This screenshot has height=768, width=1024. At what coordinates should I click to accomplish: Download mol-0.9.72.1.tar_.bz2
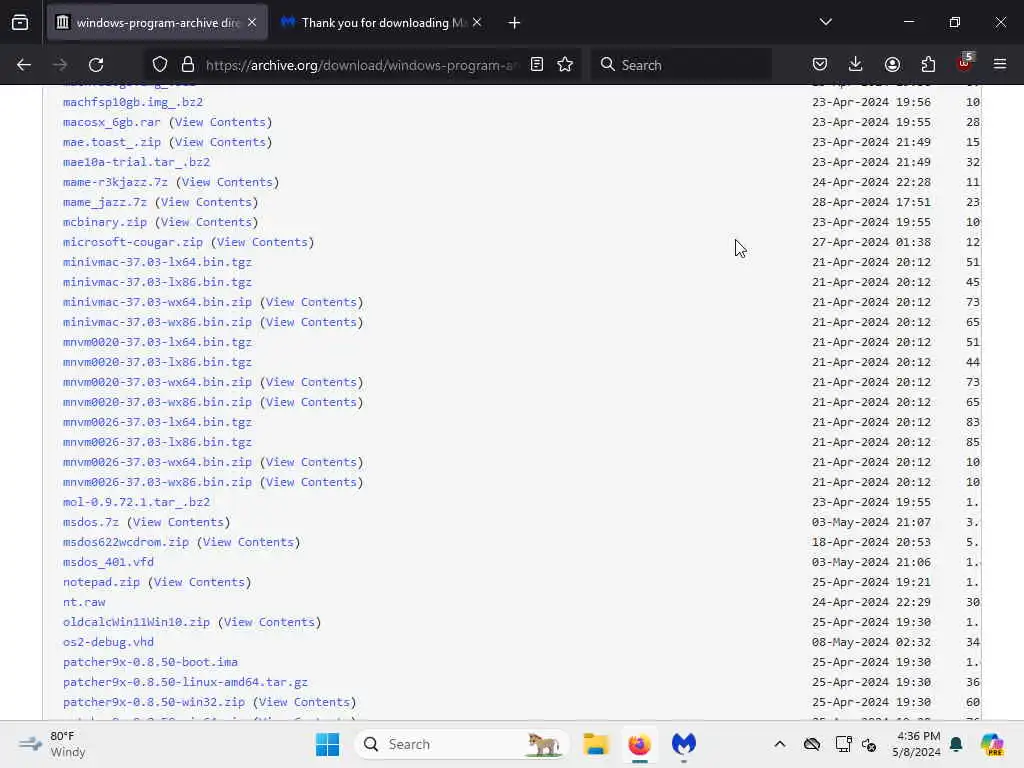[136, 502]
